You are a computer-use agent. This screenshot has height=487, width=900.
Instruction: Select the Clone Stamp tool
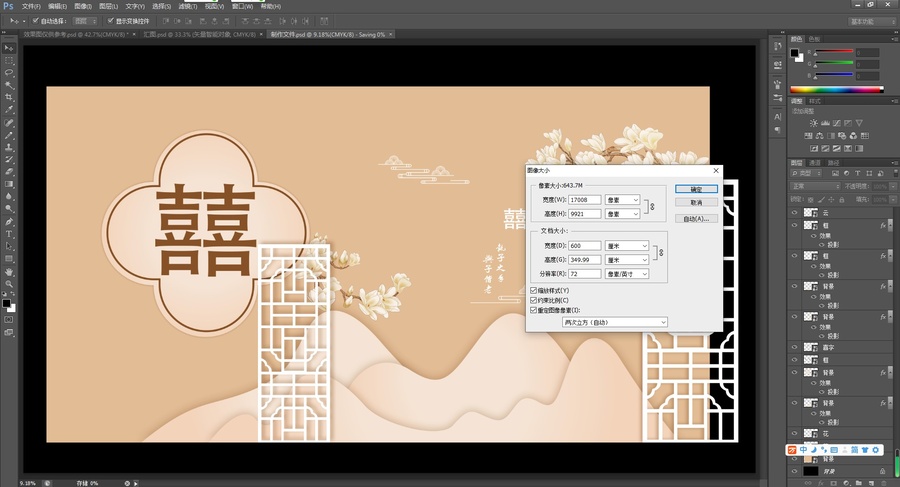(9, 148)
